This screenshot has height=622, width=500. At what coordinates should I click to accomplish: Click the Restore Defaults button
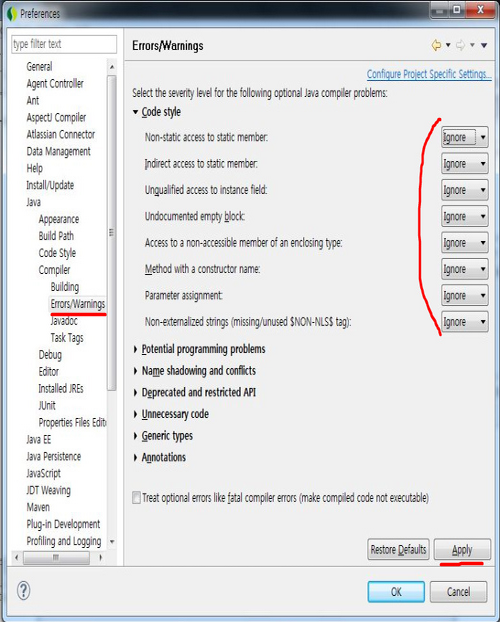click(x=398, y=549)
